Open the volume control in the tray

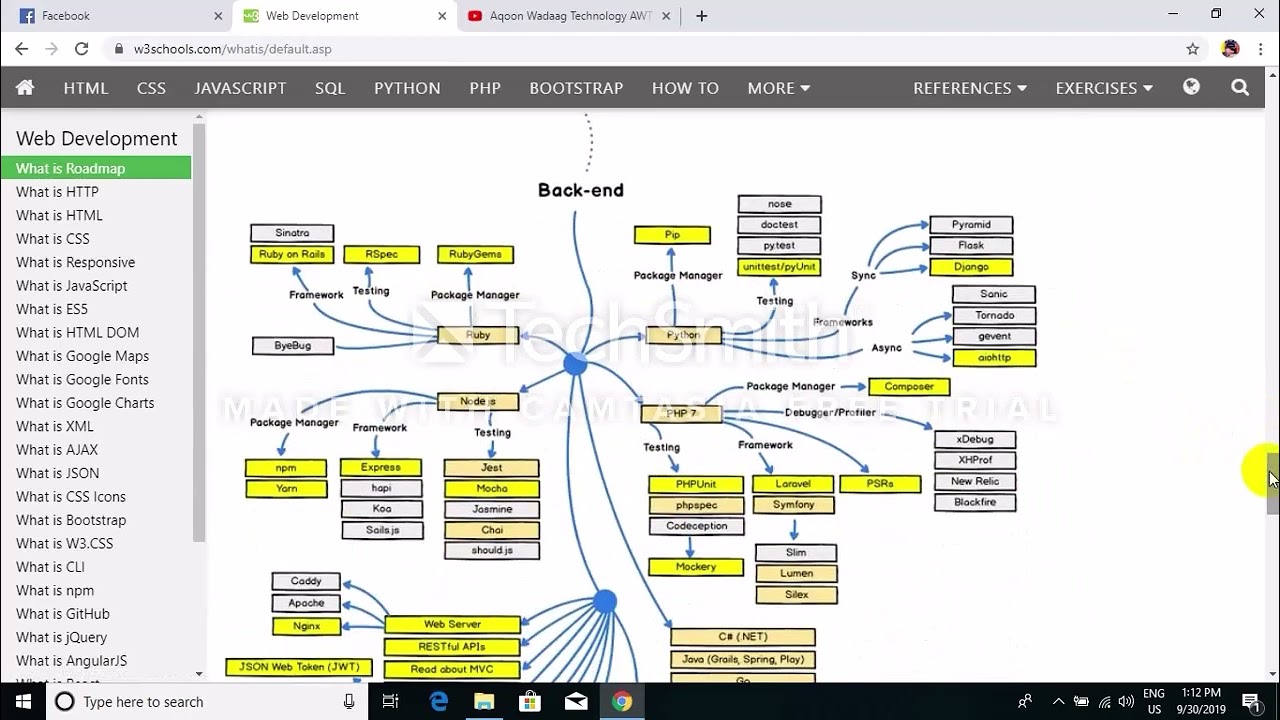tap(1127, 701)
